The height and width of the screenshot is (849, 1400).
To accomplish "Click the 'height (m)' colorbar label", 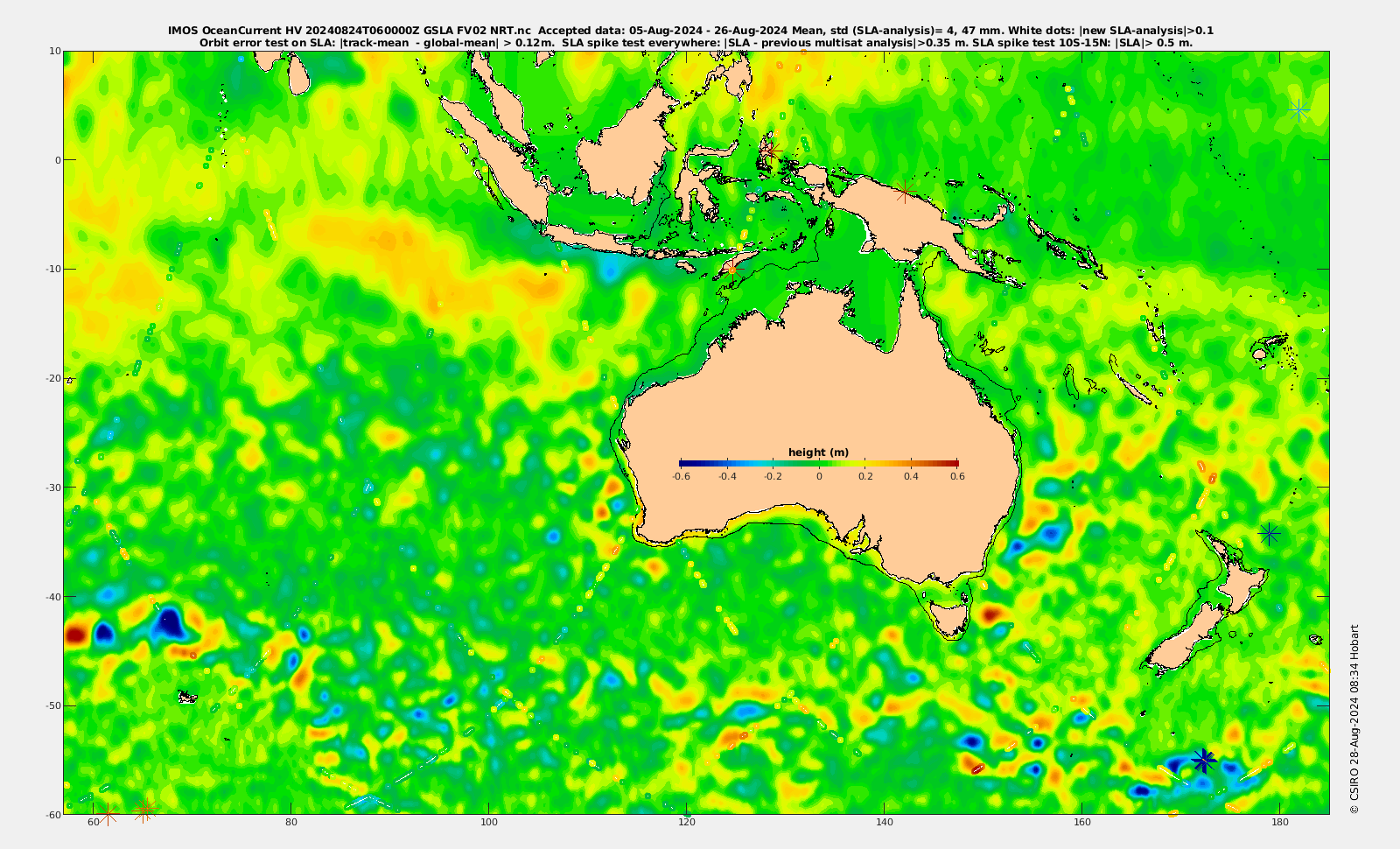I will [x=818, y=453].
